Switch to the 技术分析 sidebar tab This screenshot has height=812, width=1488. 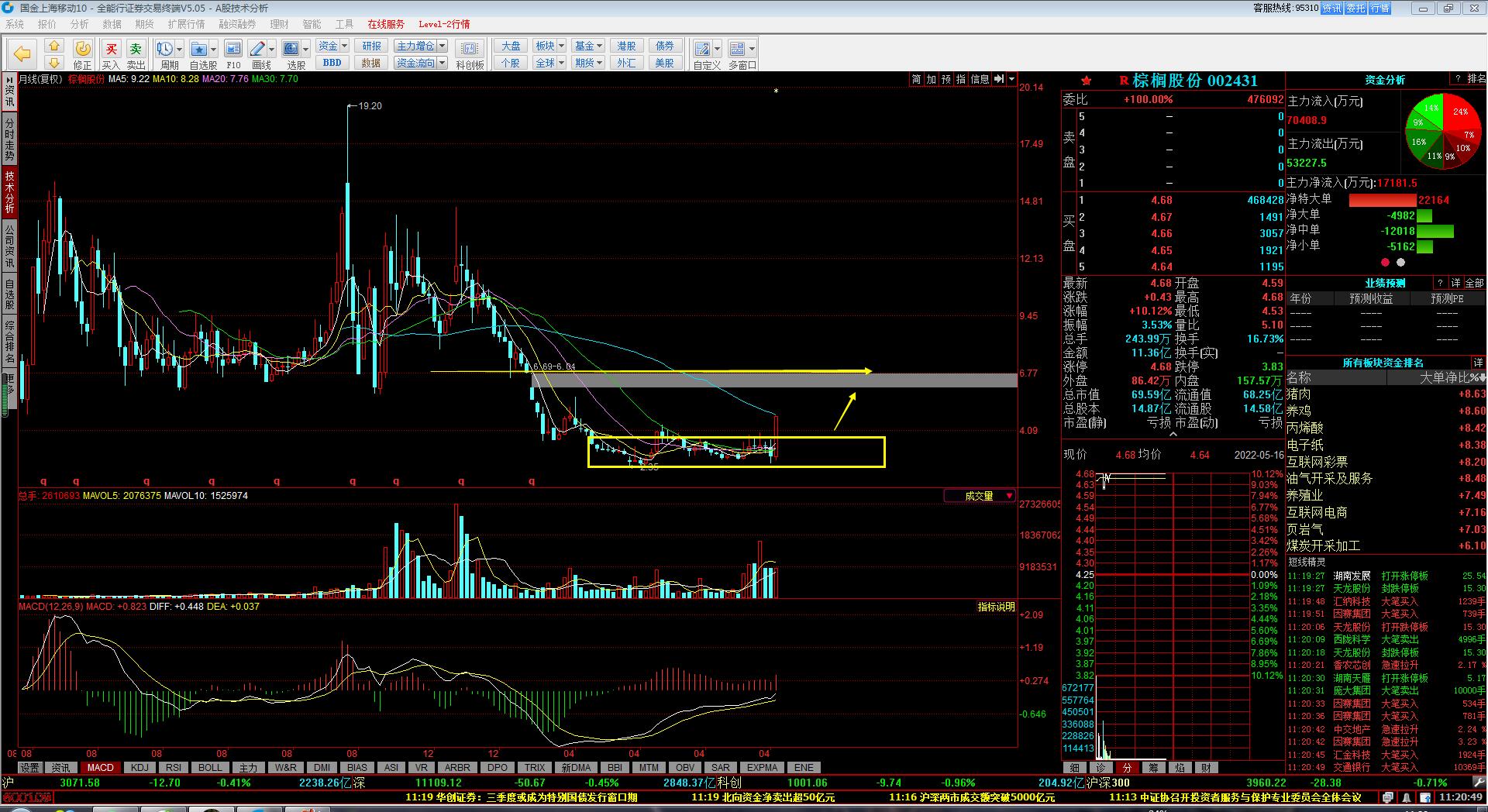[9, 191]
